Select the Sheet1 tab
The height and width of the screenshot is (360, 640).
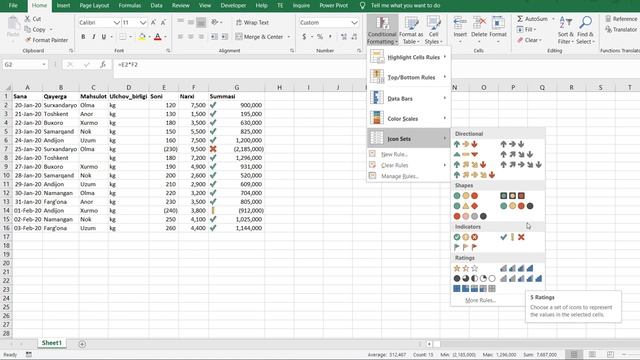coord(52,343)
